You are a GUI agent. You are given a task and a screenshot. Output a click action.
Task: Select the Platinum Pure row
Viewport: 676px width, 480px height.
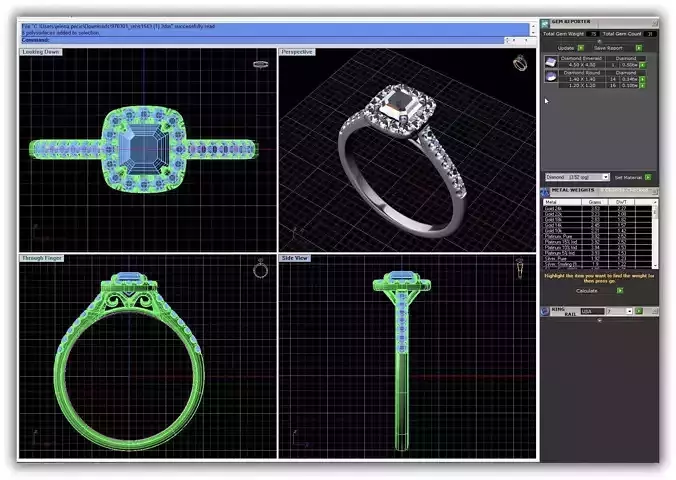coord(597,236)
